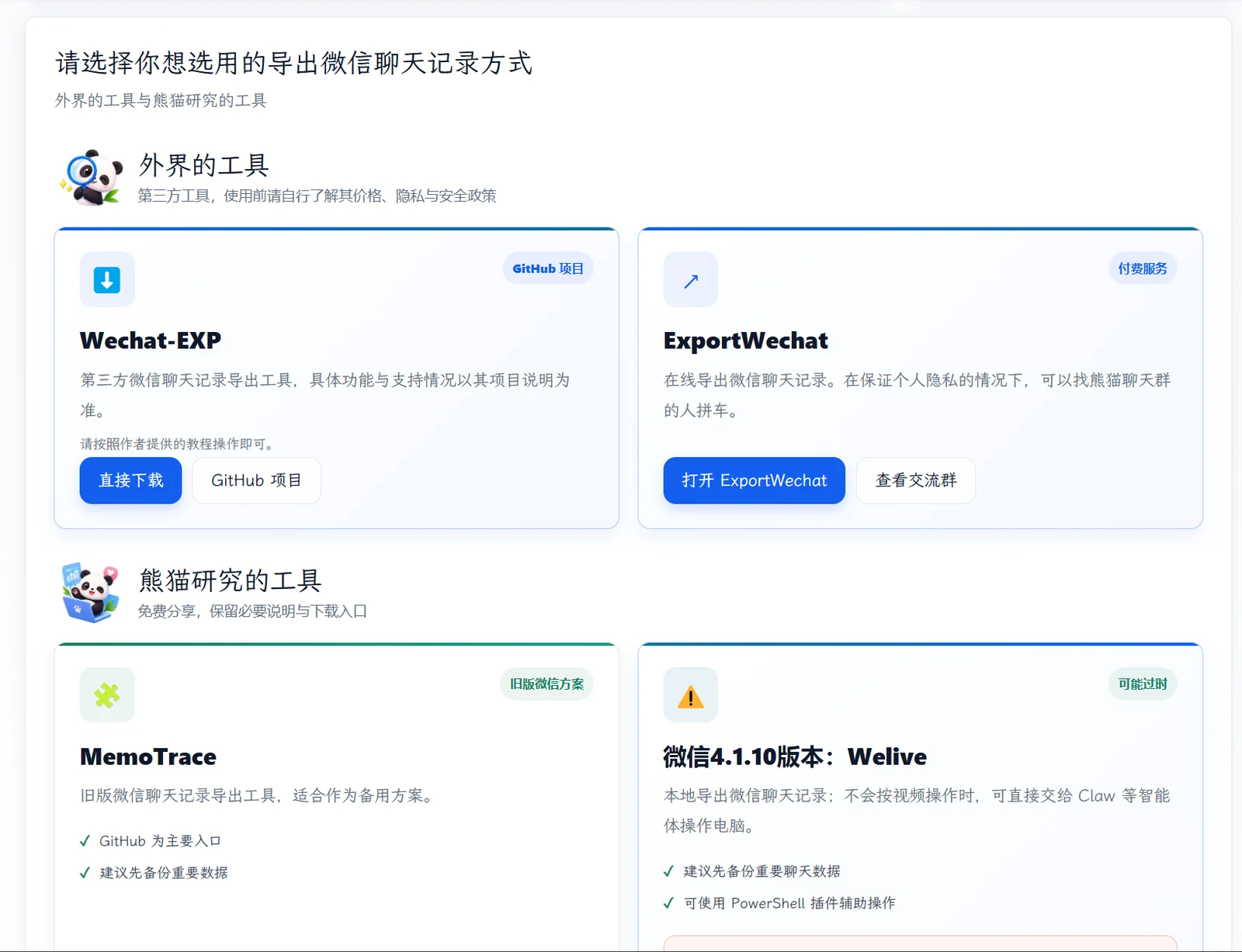
Task: Click the Welive warning triangle icon
Action: [x=691, y=696]
